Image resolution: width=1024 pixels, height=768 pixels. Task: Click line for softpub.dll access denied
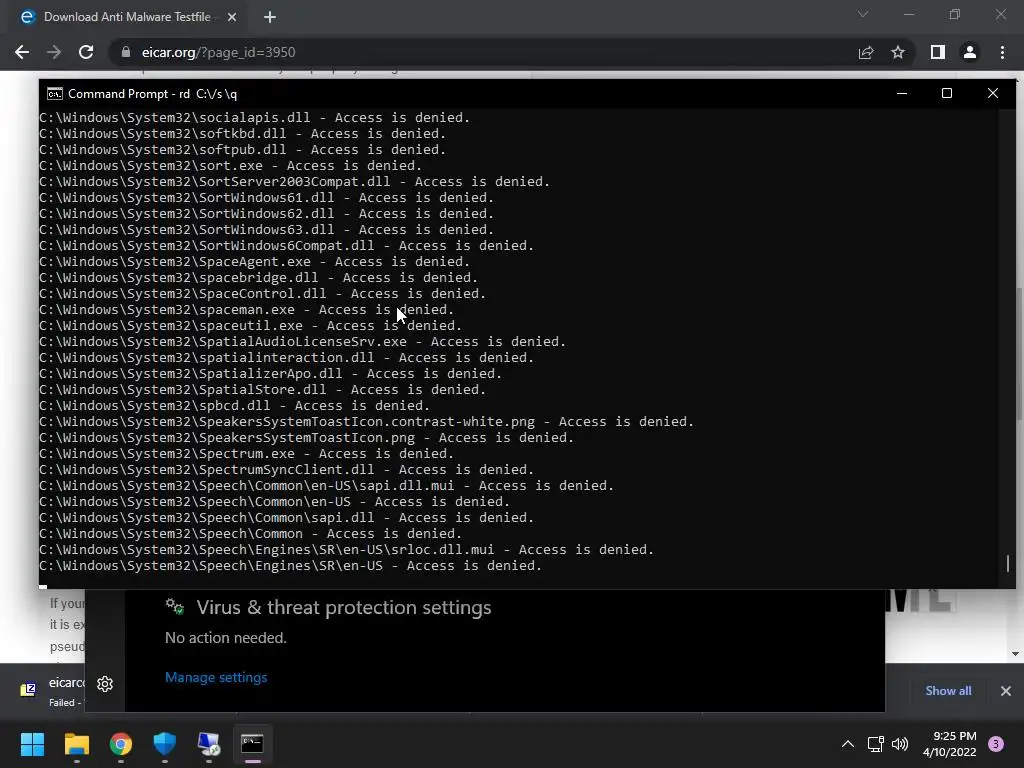pos(242,150)
